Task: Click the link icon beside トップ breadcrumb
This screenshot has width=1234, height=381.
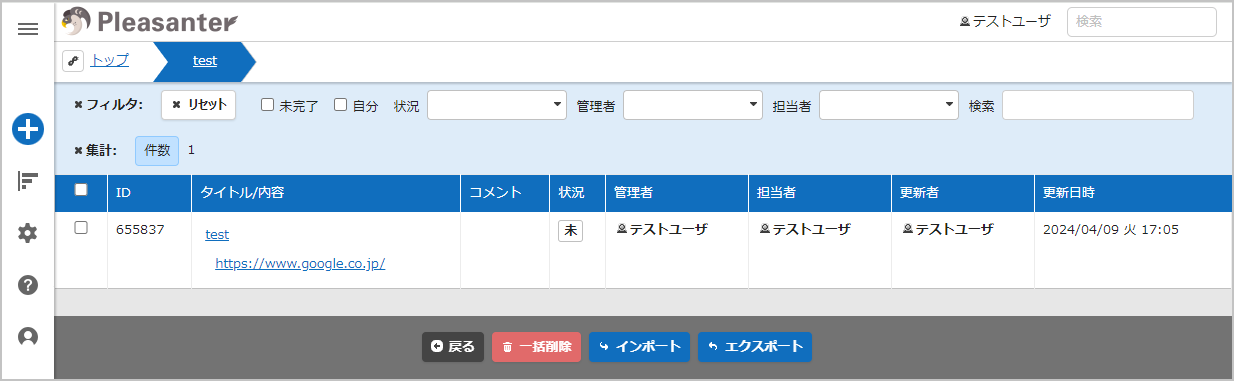Action: point(73,61)
